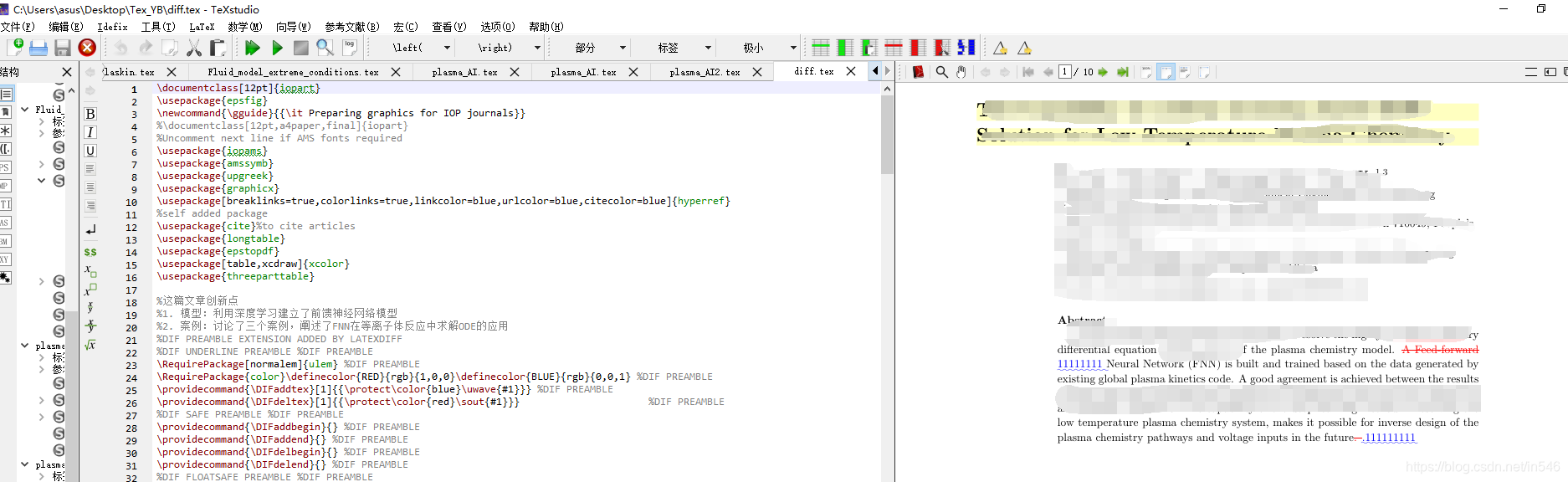
Task: Open the Idefix menu
Action: (x=112, y=27)
